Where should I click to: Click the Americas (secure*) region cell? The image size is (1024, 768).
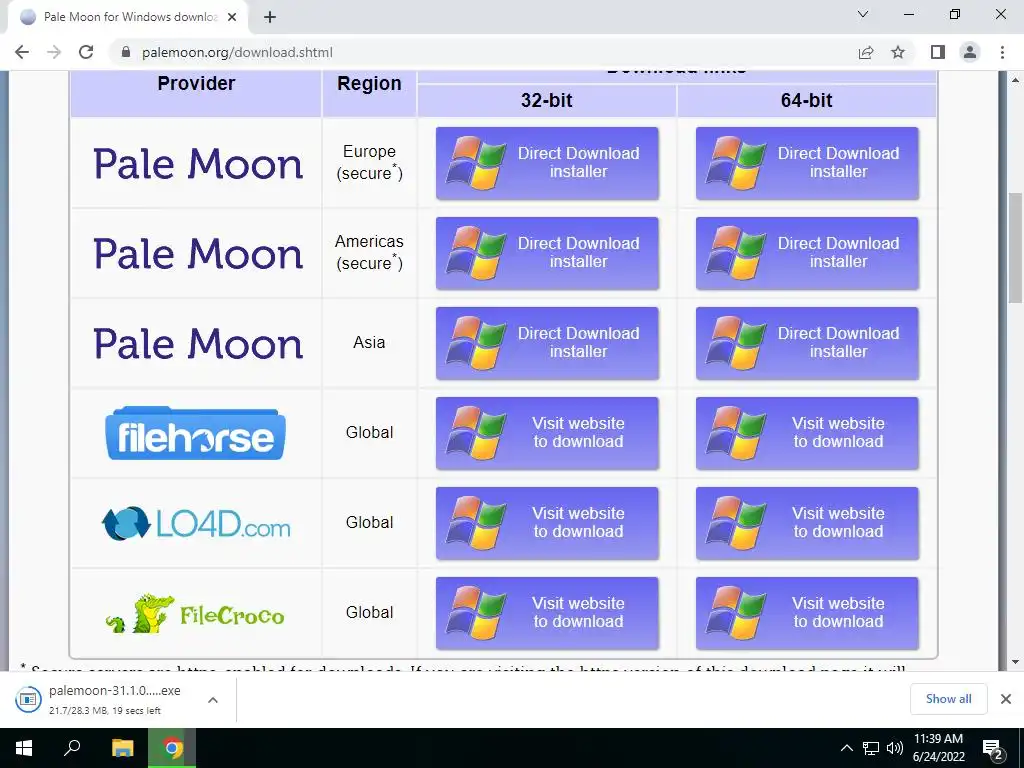click(370, 253)
